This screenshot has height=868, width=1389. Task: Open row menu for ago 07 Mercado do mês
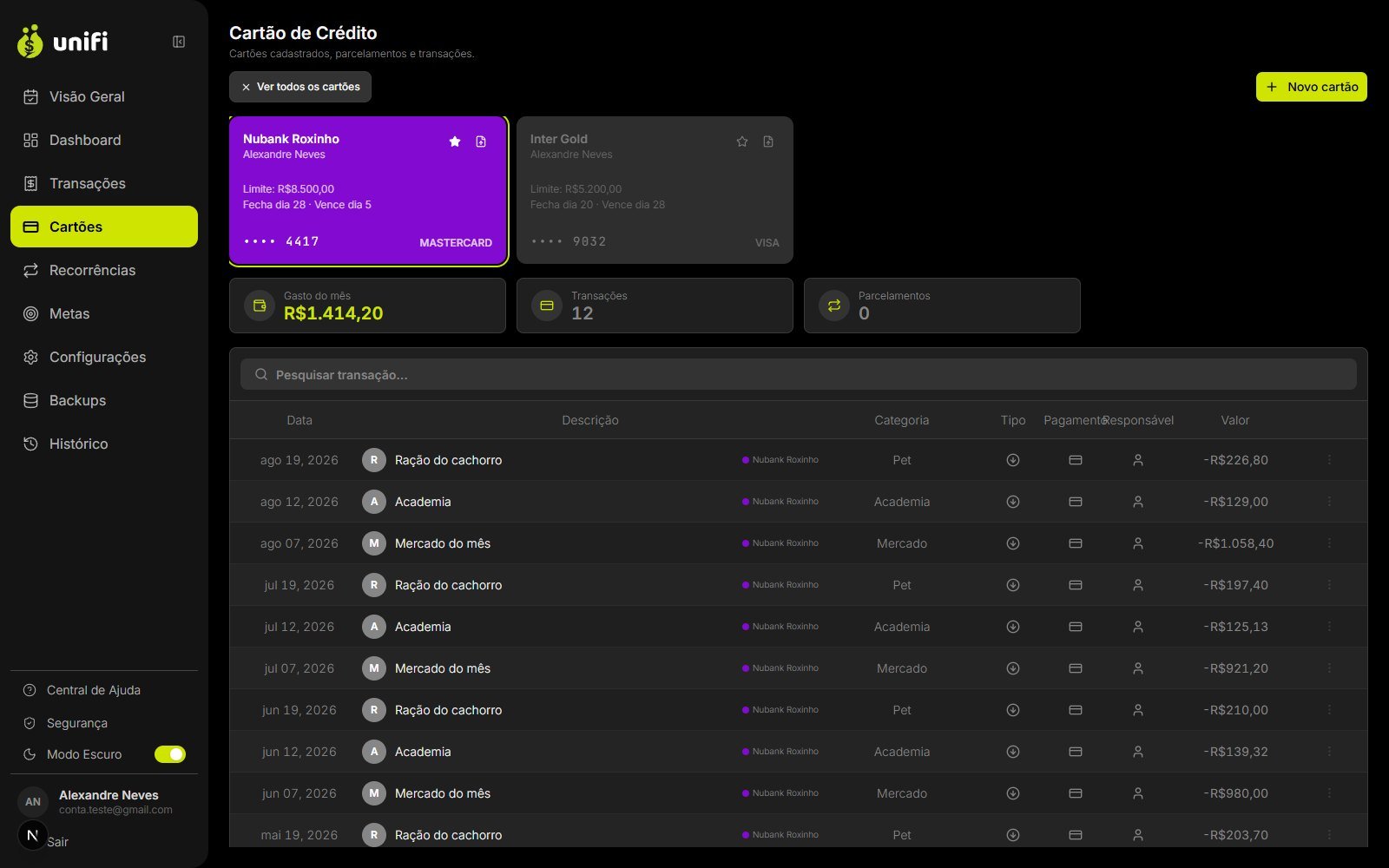pos(1329,543)
